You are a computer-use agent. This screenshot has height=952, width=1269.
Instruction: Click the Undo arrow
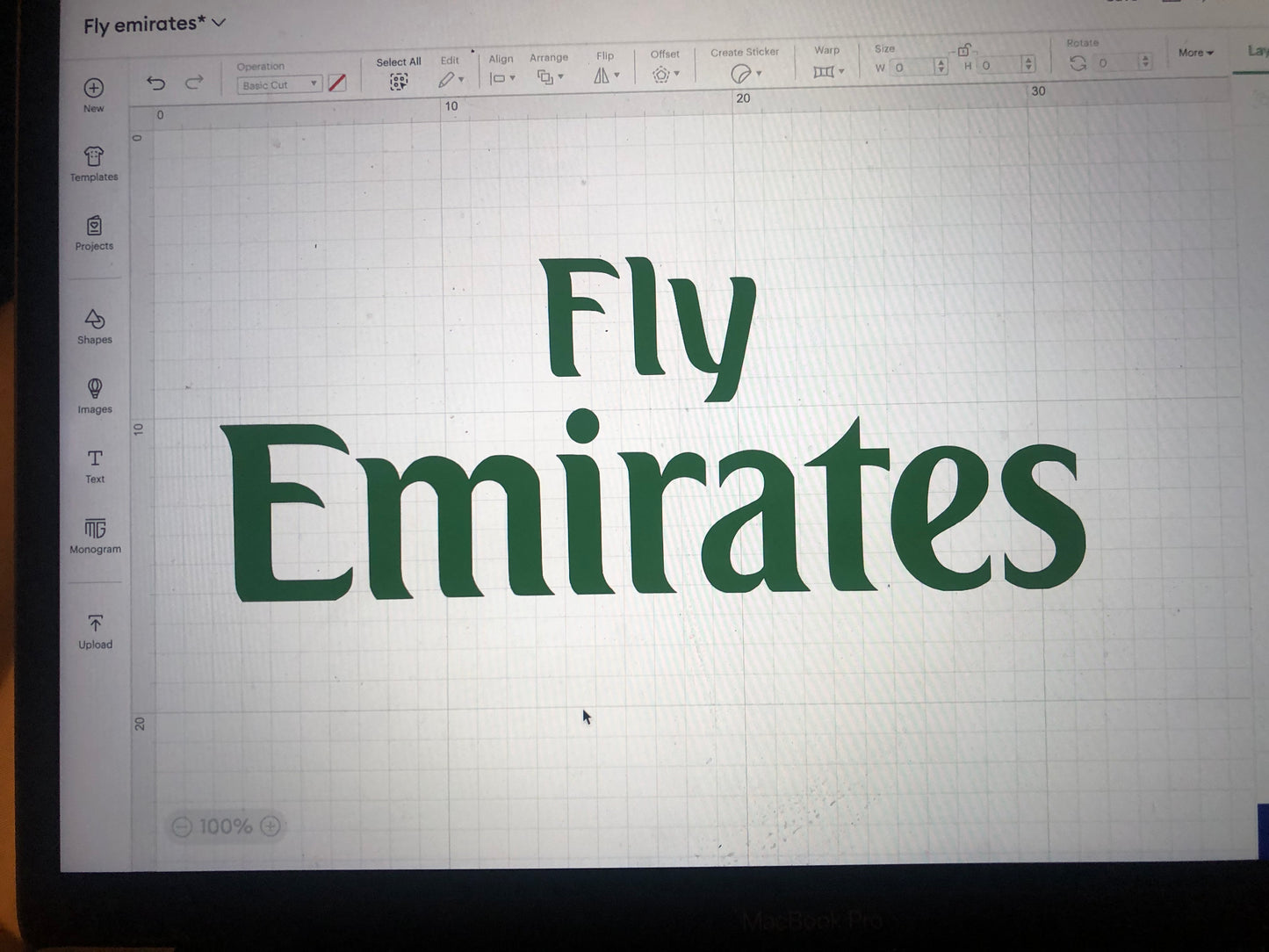tap(157, 83)
